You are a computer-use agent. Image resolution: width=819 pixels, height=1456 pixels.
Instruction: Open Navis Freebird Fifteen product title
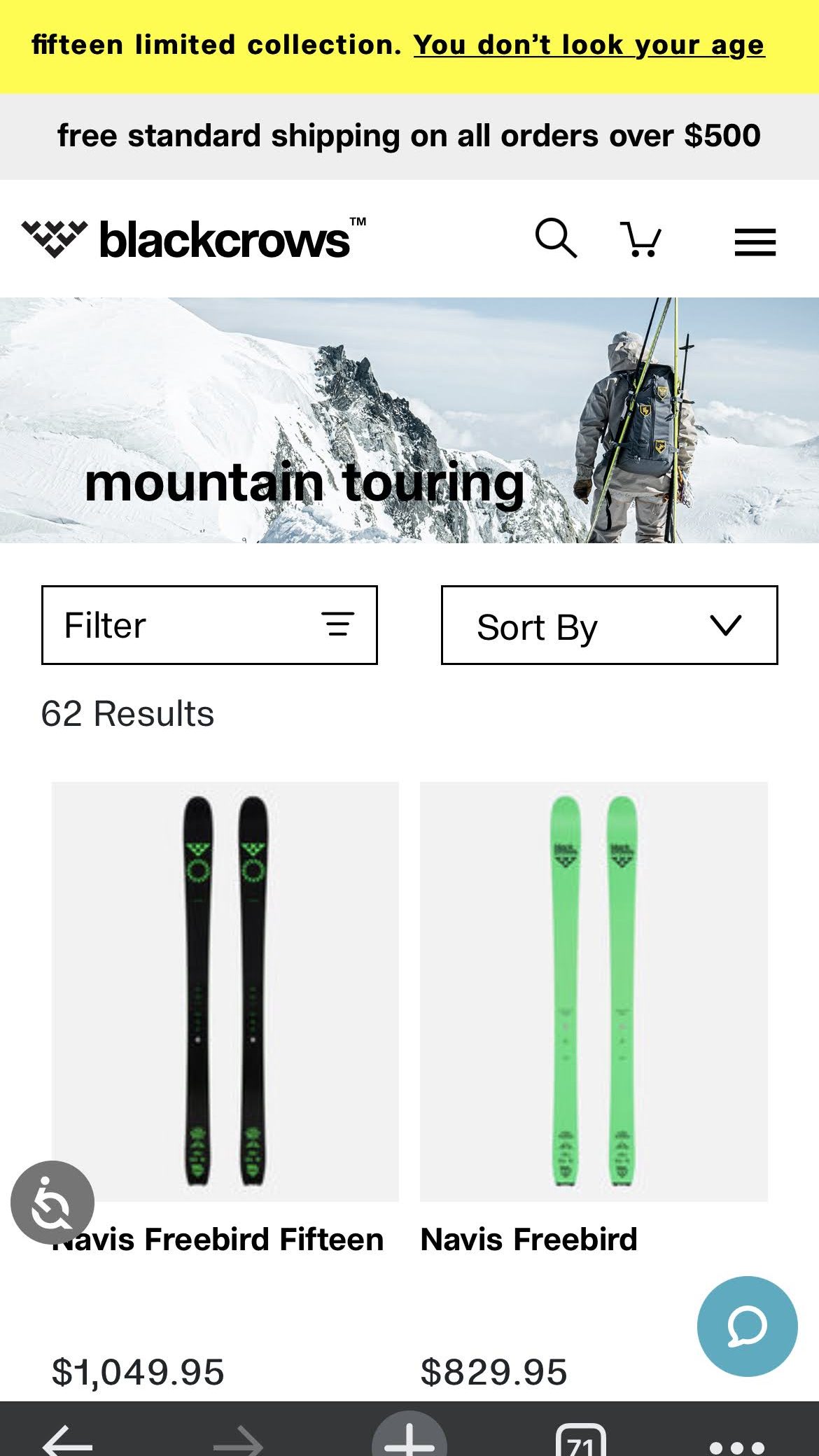218,1239
